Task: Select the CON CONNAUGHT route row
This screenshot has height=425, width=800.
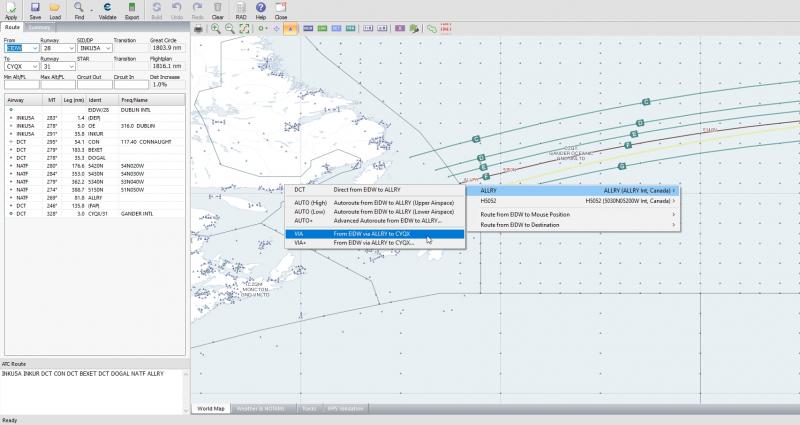Action: click(95, 142)
